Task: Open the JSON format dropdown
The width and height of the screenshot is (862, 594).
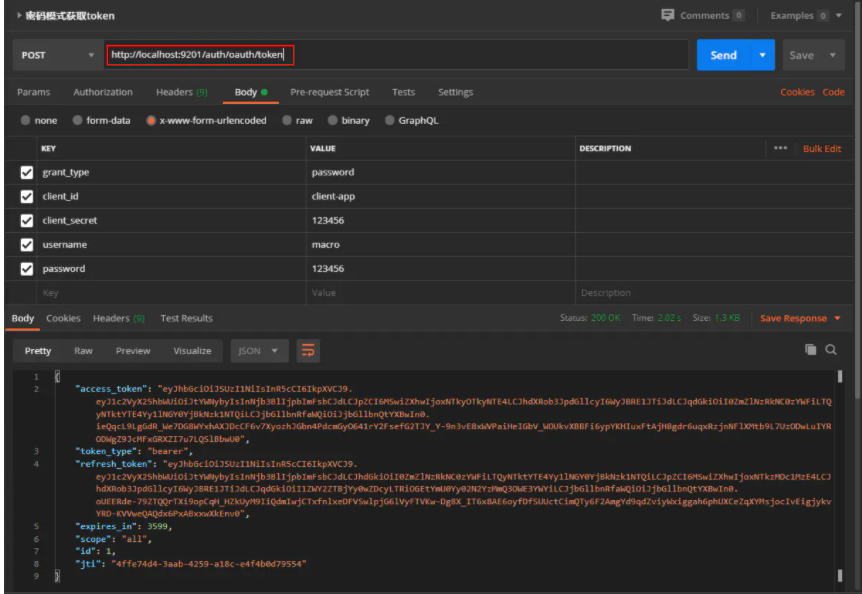Action: tap(259, 351)
